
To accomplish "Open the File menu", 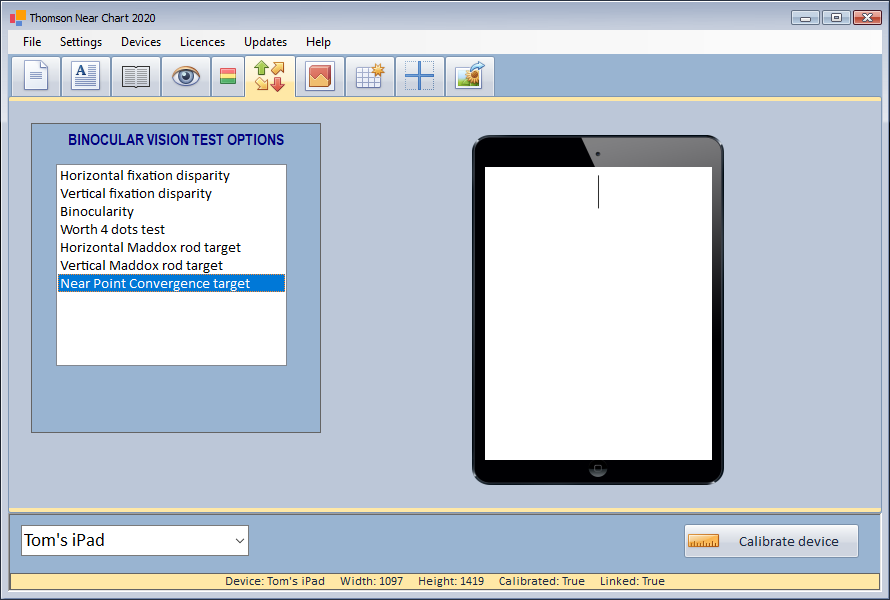I will tap(32, 42).
